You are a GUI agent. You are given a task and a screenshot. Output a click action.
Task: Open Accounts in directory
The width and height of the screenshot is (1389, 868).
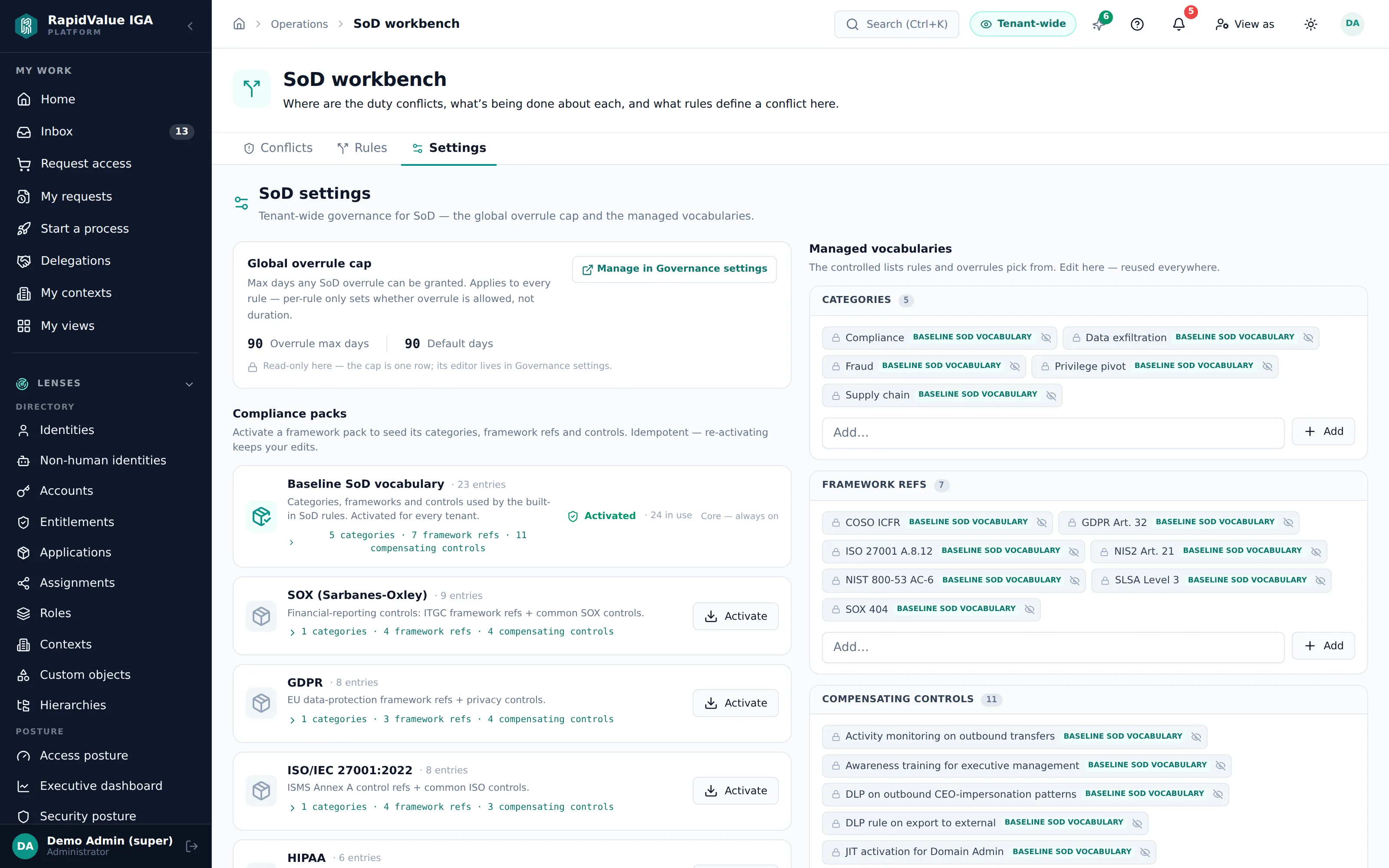(105, 491)
